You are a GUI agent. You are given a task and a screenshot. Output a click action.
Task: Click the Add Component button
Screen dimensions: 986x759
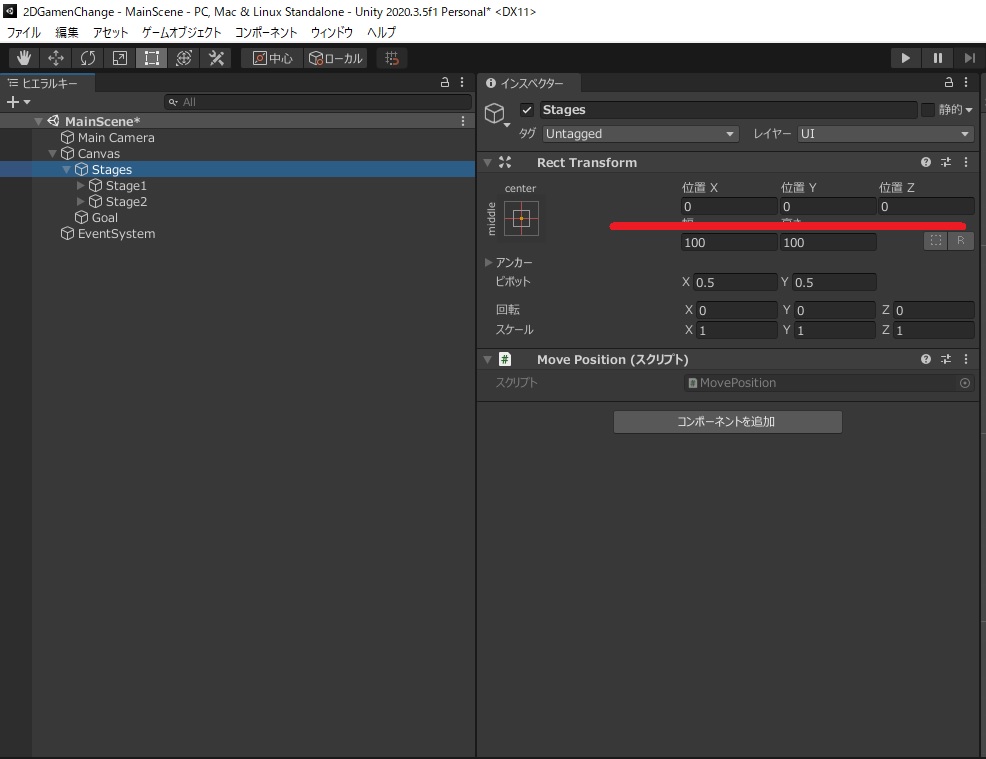728,422
